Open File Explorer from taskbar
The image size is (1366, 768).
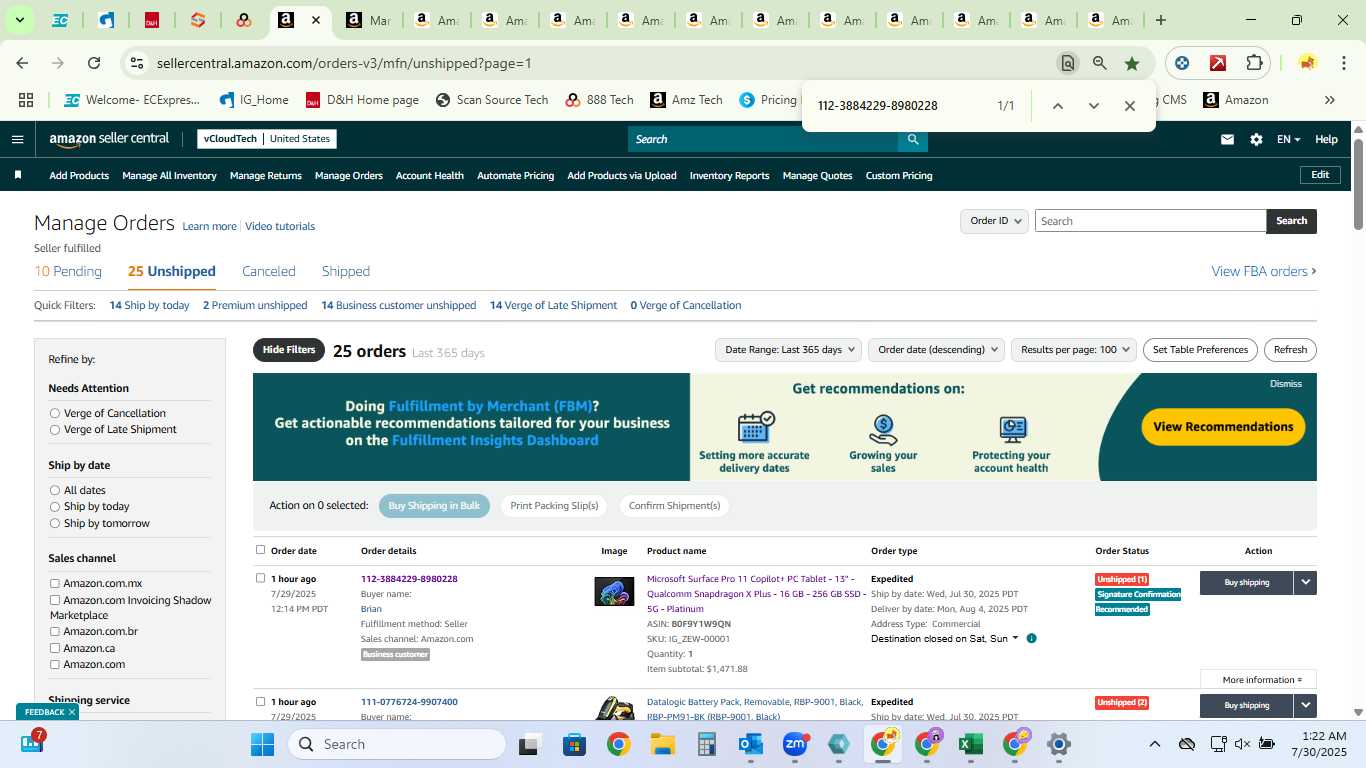click(662, 744)
